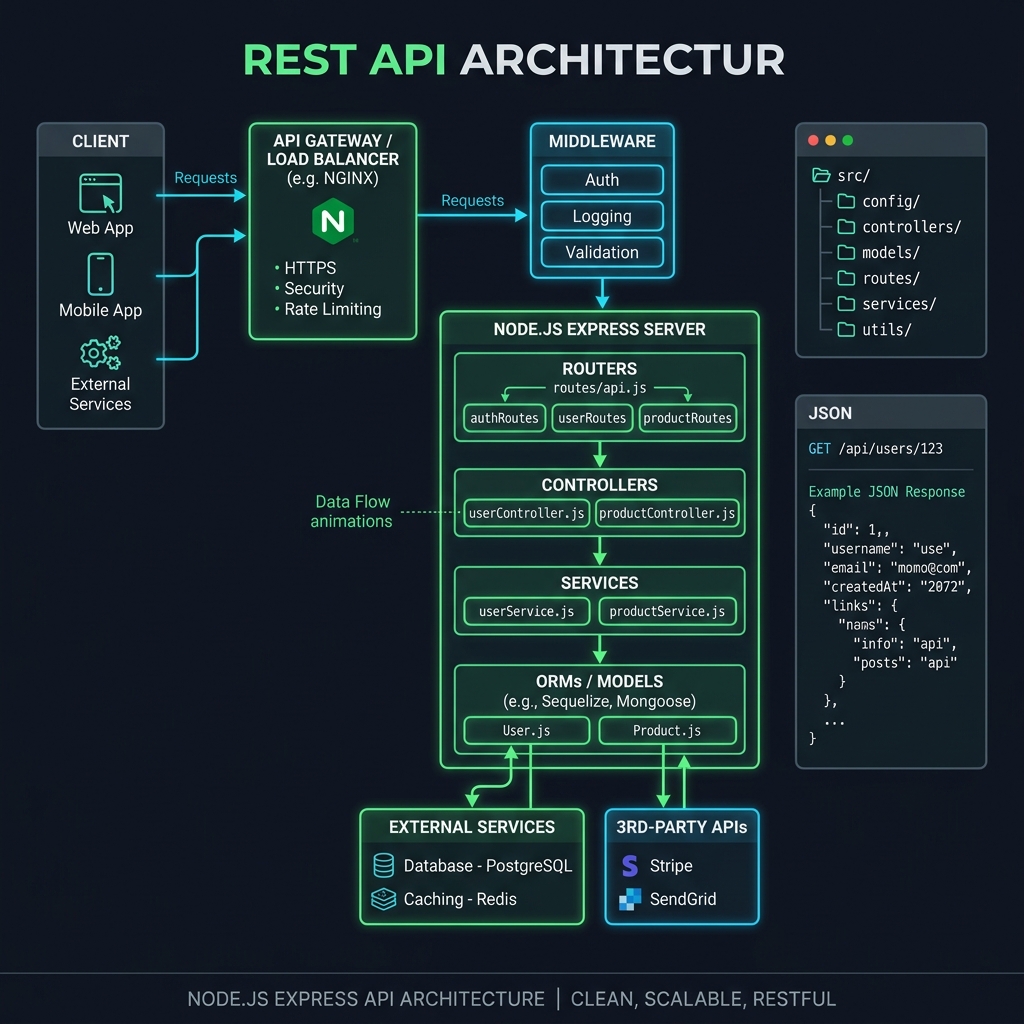
Task: Click the CONTROLLERS heading
Action: coord(600,485)
